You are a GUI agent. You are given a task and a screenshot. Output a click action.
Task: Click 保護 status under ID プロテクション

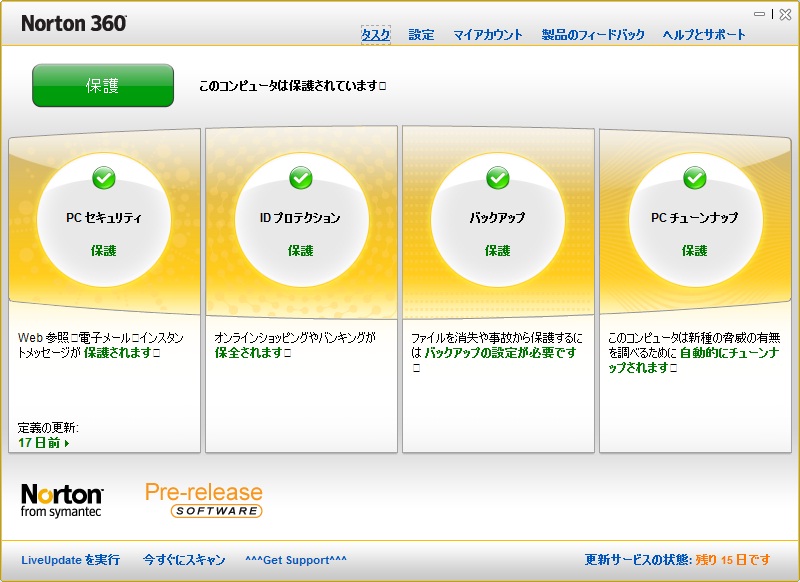pos(301,251)
